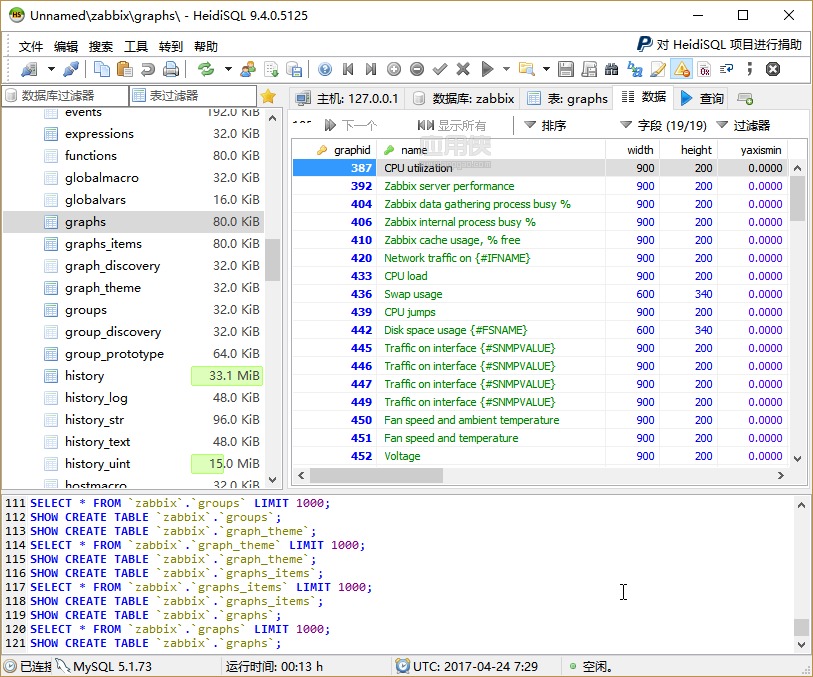Open the session manager connect icon
This screenshot has height=677, width=813.
pyautogui.click(x=30, y=69)
